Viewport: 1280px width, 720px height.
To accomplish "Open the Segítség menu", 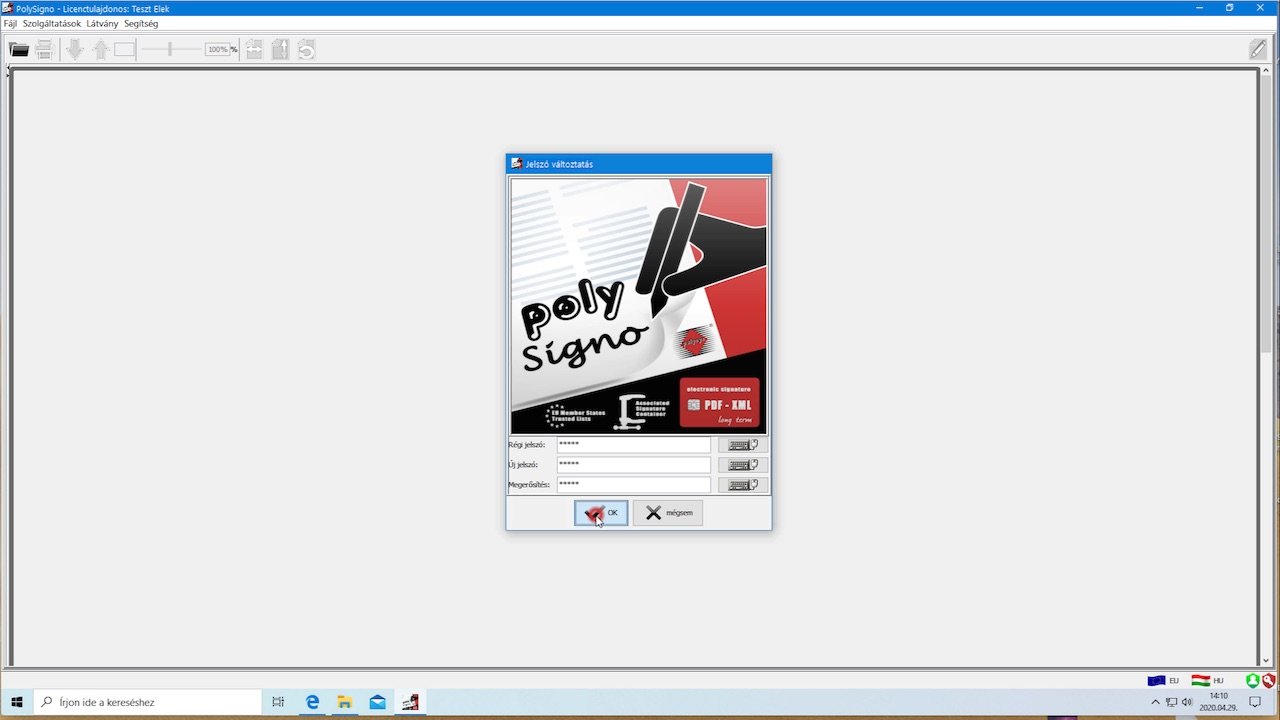I will point(141,23).
